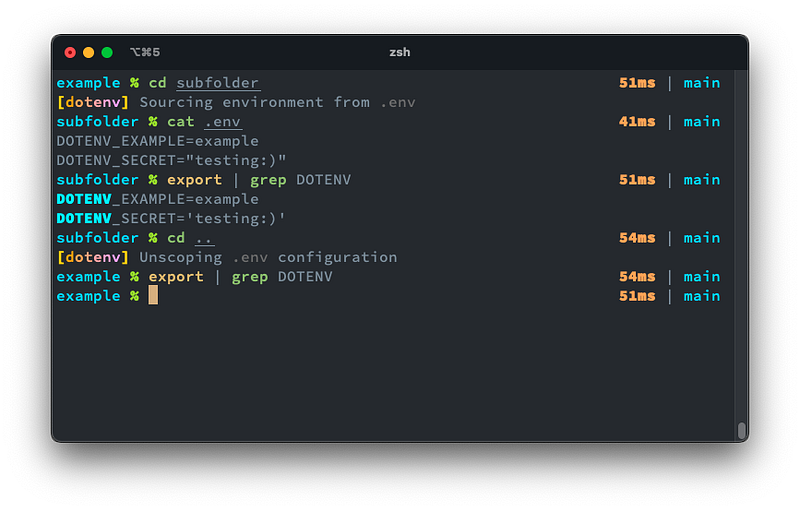The image size is (800, 510).
Task: Click the red close window button
Action: pos(70,52)
